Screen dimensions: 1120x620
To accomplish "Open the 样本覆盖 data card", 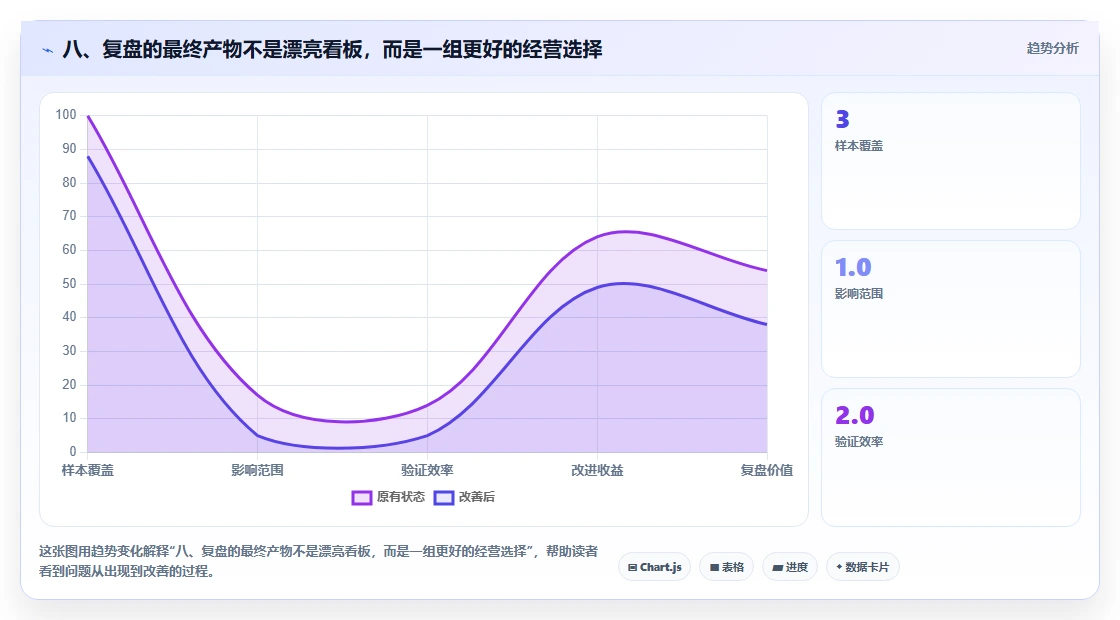I will click(951, 161).
